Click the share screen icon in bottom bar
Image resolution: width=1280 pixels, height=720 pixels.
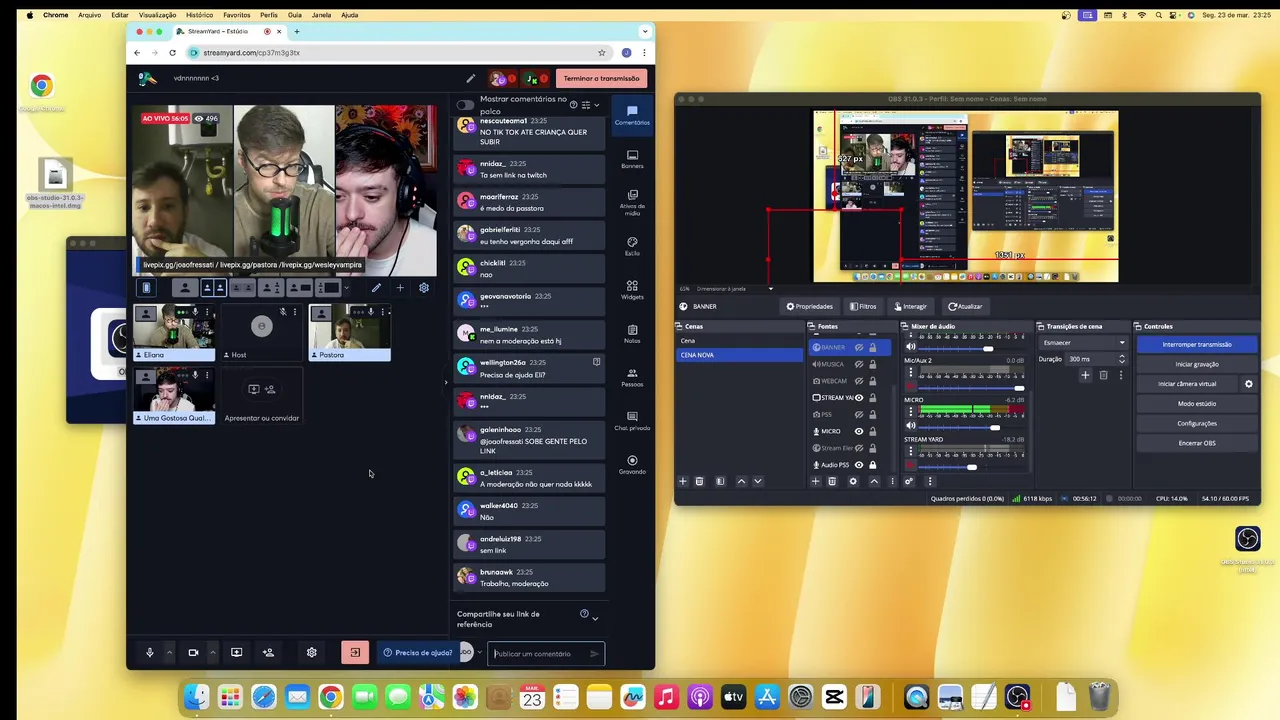pyautogui.click(x=237, y=653)
